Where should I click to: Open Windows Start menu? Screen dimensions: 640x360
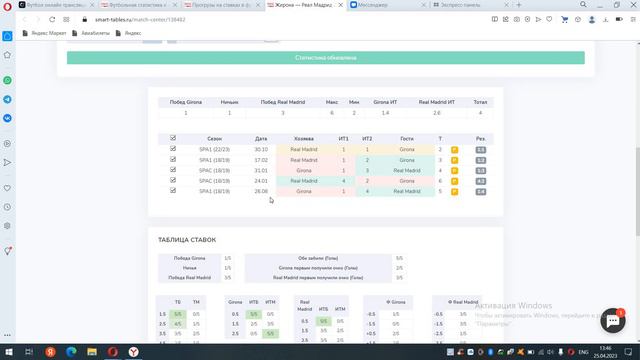point(9,351)
